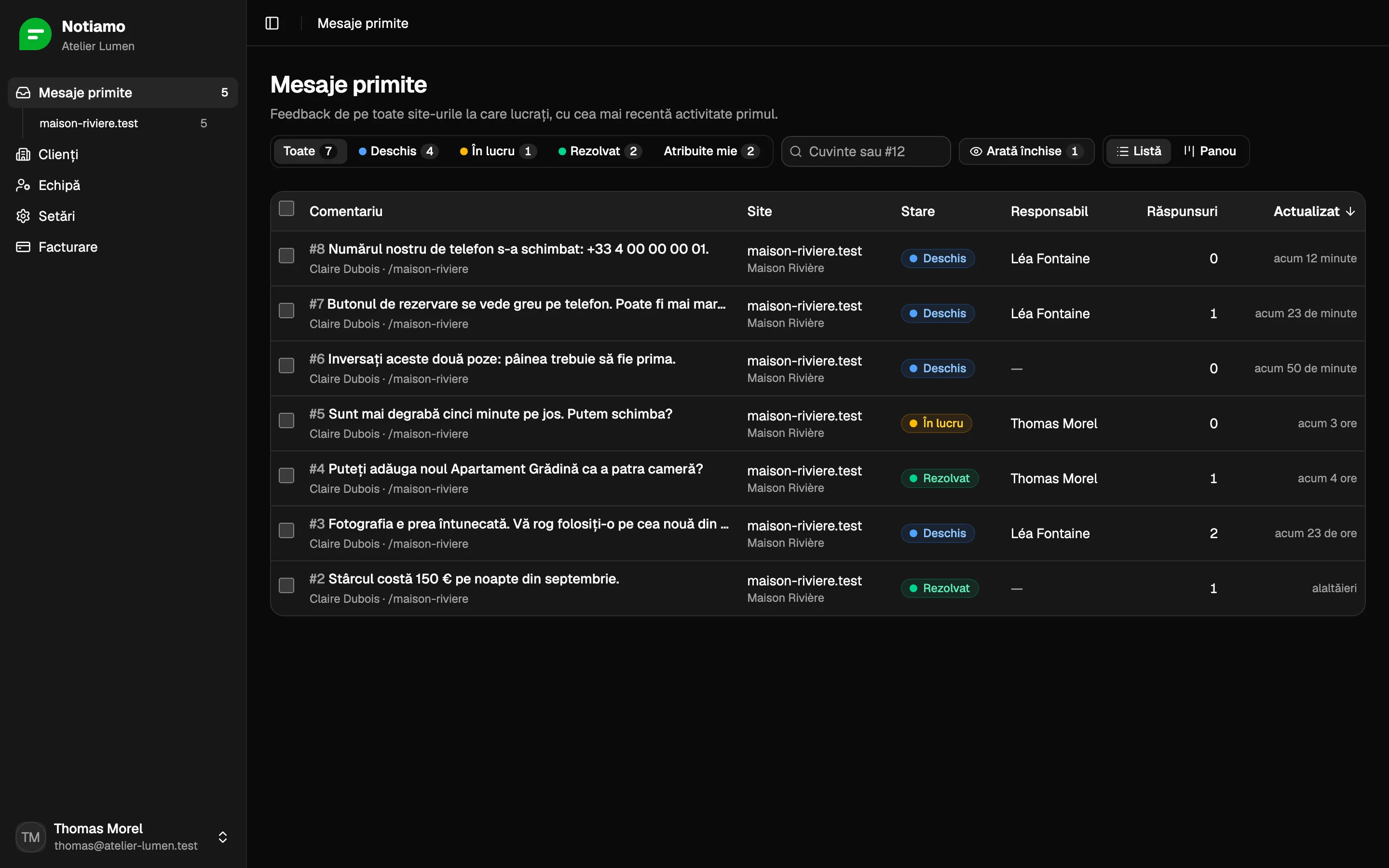The height and width of the screenshot is (868, 1389).
Task: Tick the checkbox for comment #3
Action: (286, 530)
